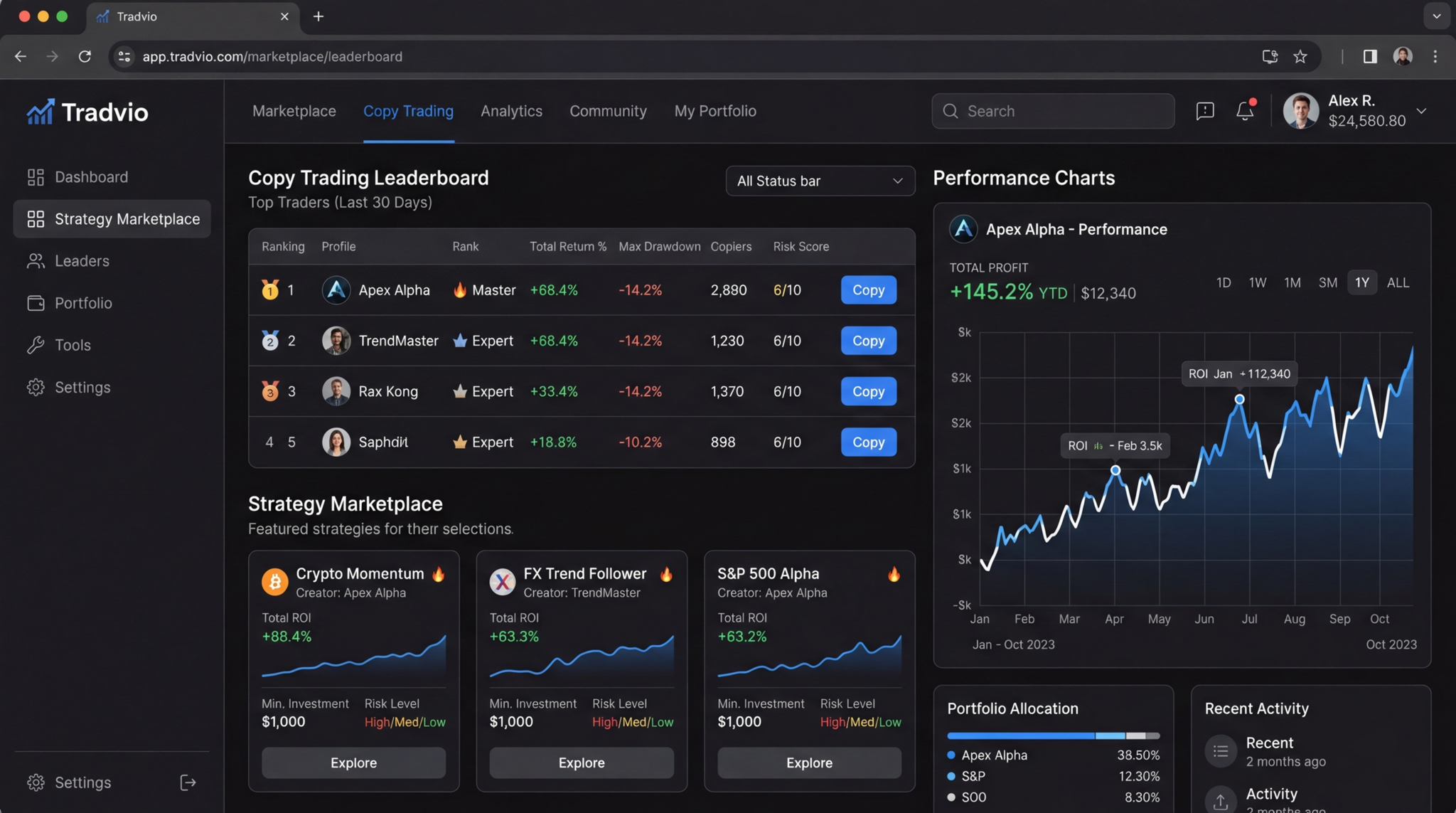
Task: Click the Leaders people icon
Action: click(36, 261)
